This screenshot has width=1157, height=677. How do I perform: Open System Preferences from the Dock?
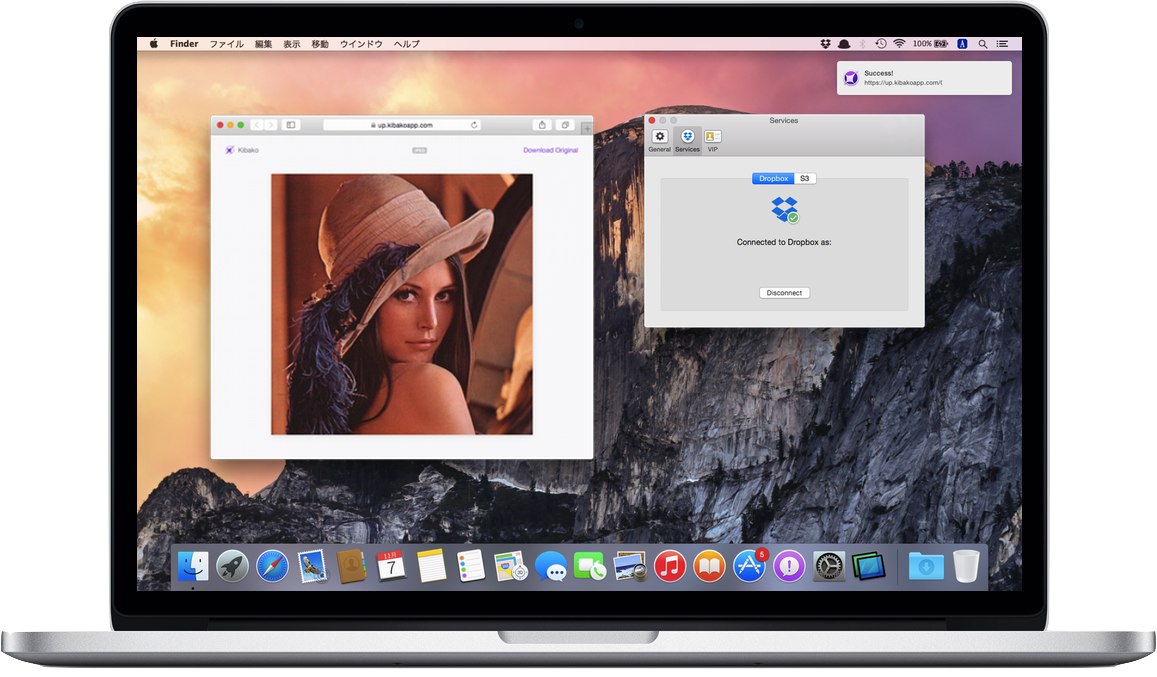point(829,567)
